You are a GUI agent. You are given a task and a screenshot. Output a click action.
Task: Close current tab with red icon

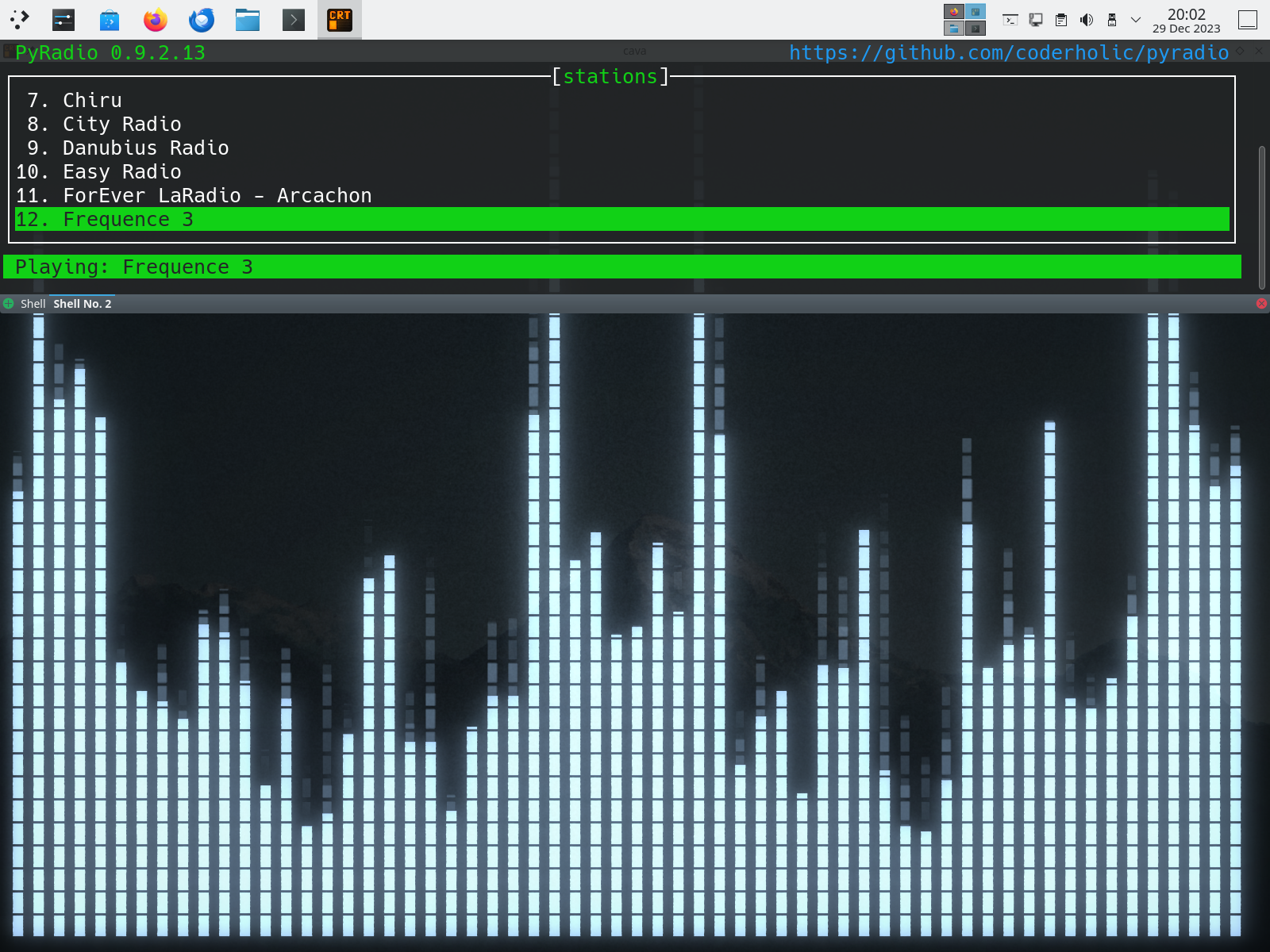click(x=1261, y=304)
